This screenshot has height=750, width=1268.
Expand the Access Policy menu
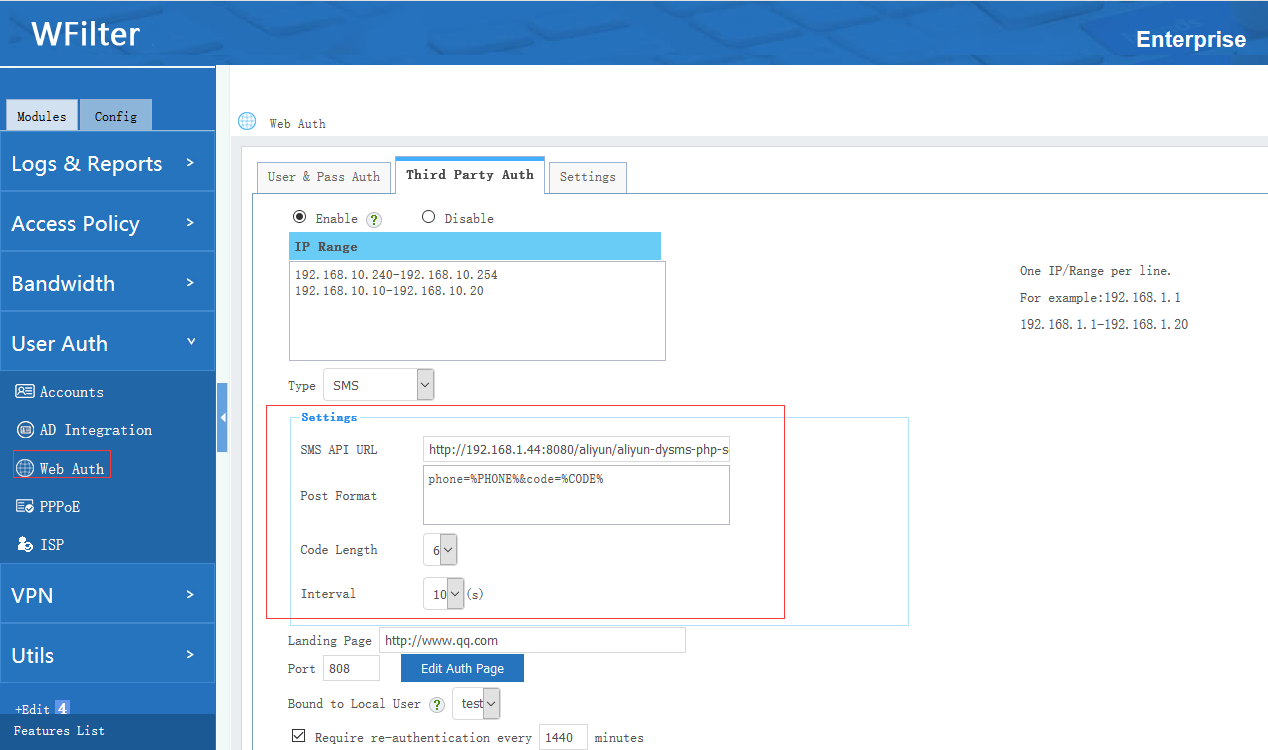coord(107,224)
